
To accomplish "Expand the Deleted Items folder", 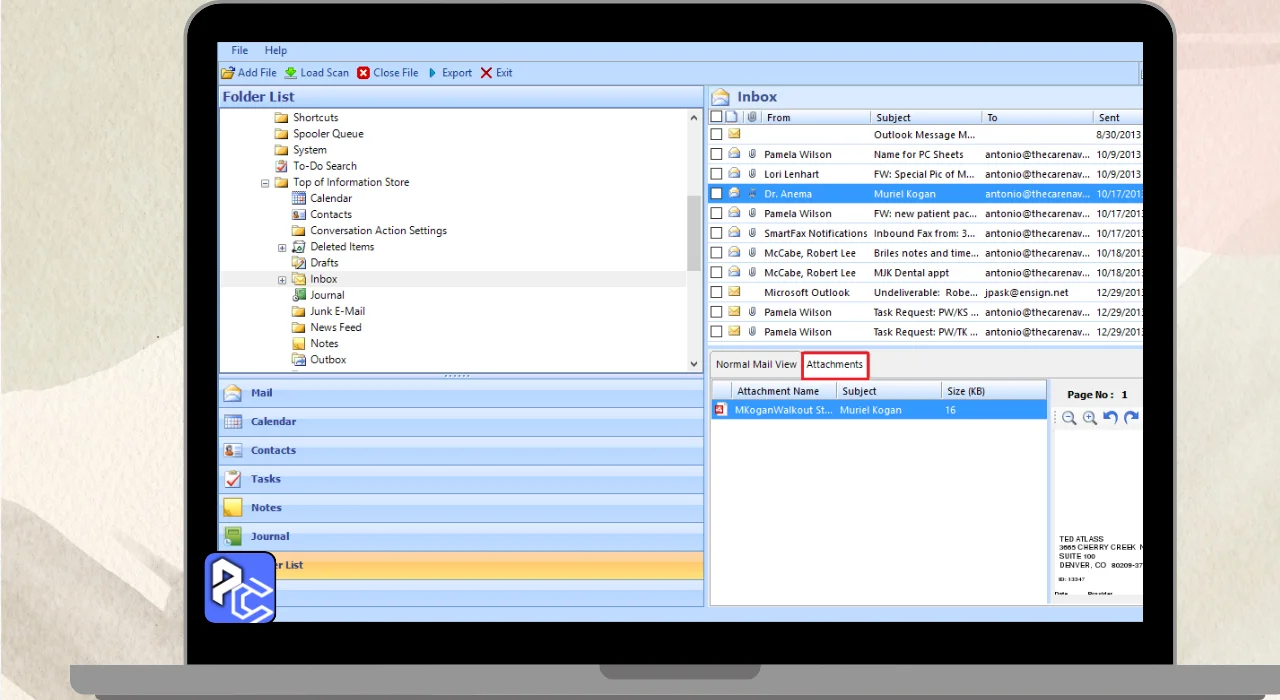I will point(282,247).
